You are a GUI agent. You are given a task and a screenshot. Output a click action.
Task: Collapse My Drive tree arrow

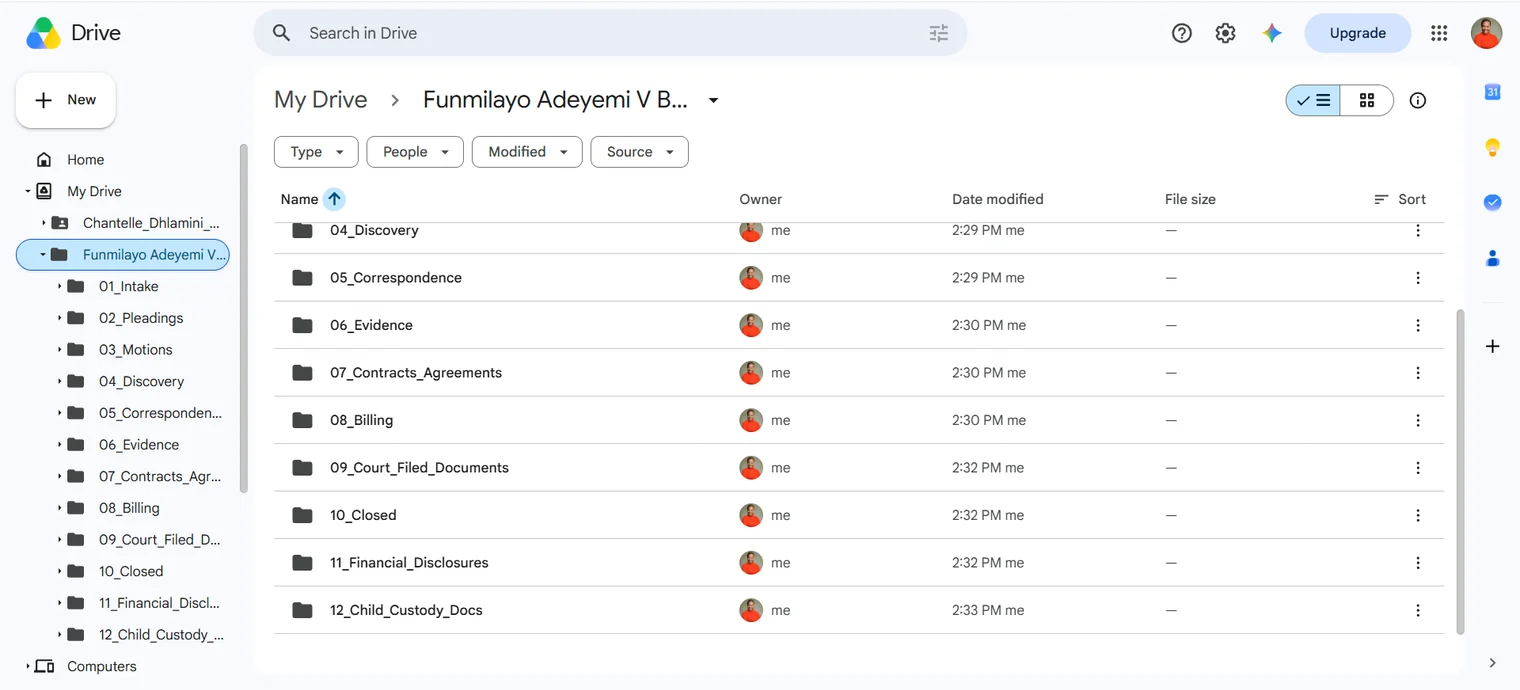[28, 191]
